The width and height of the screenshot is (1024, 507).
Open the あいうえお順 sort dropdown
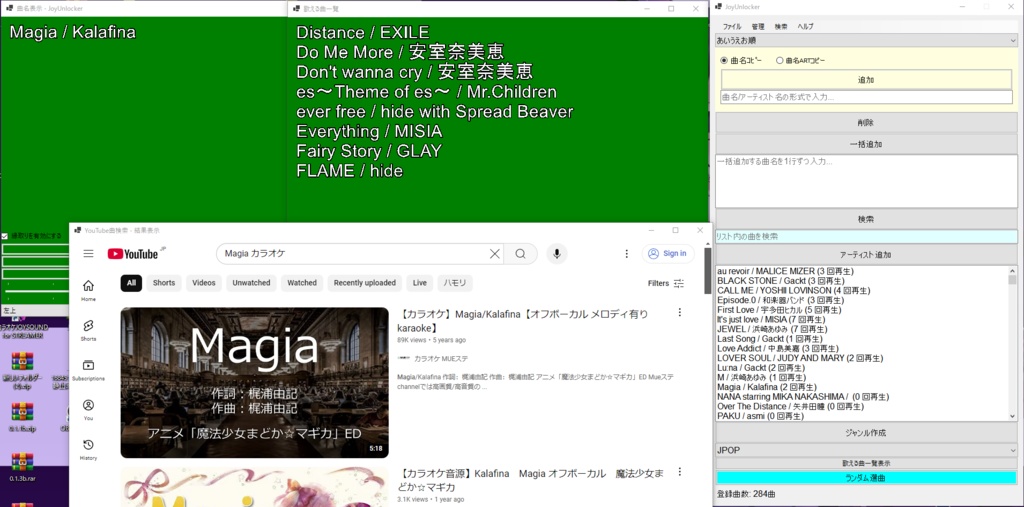(x=866, y=41)
